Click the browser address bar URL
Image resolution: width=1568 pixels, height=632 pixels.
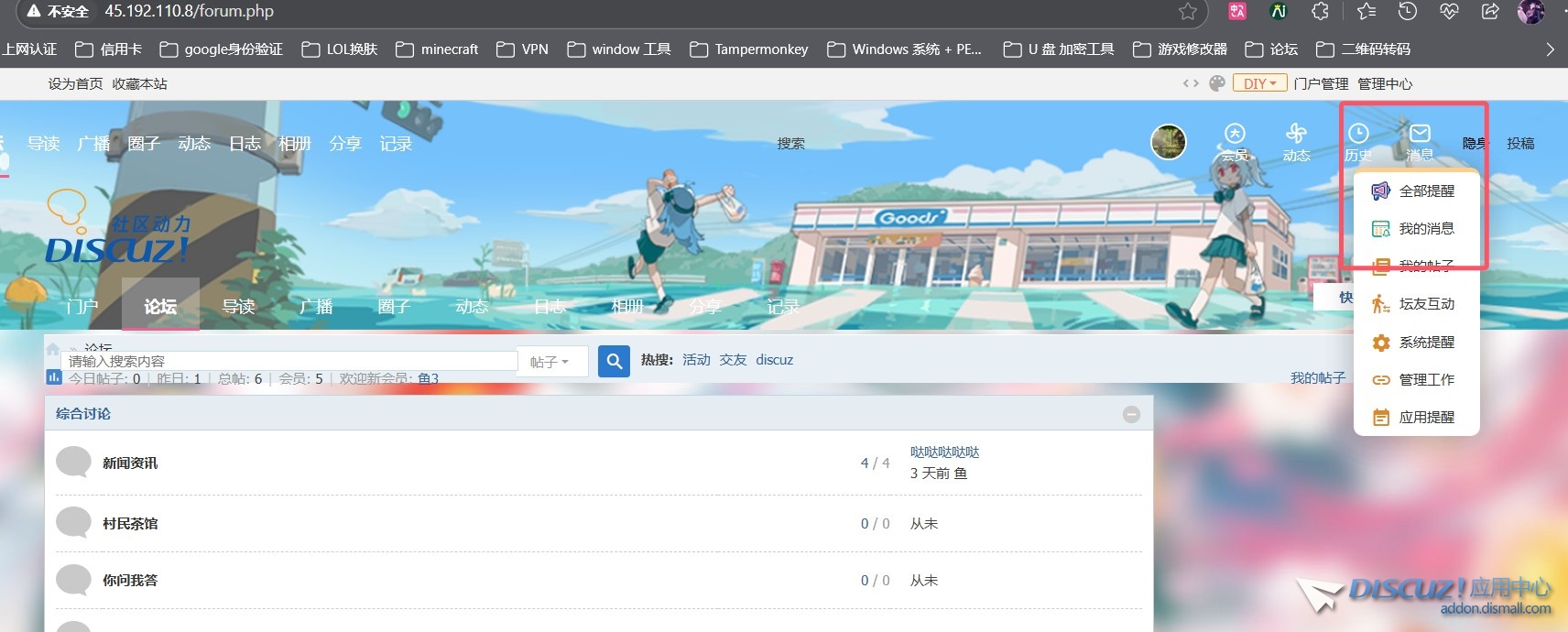pos(190,11)
